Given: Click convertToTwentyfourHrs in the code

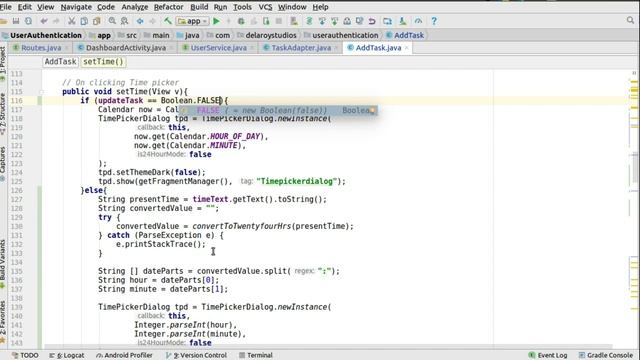Looking at the screenshot, I should pos(242,226).
